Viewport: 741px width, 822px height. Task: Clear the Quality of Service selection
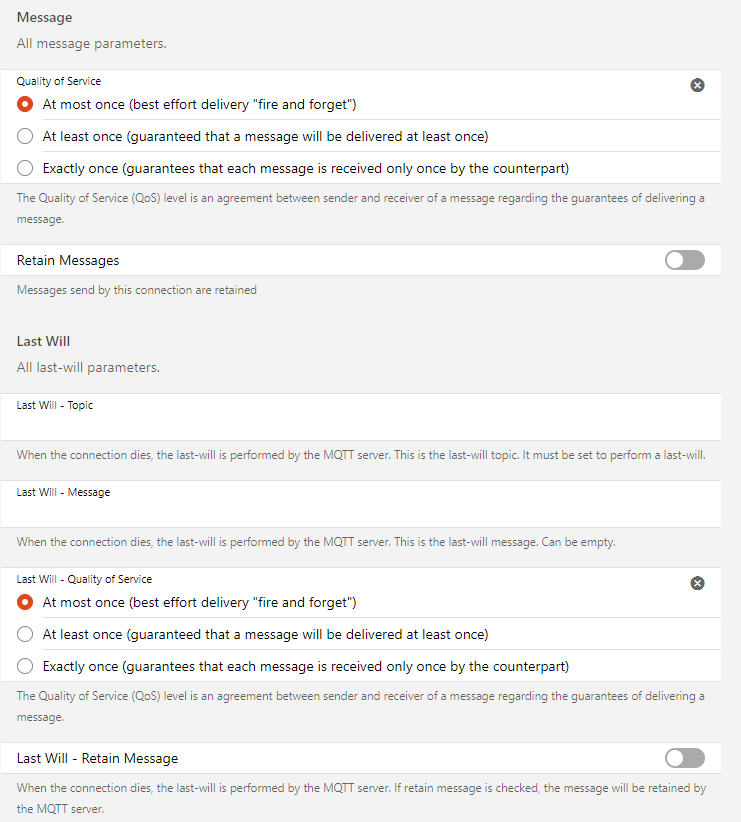[x=698, y=85]
